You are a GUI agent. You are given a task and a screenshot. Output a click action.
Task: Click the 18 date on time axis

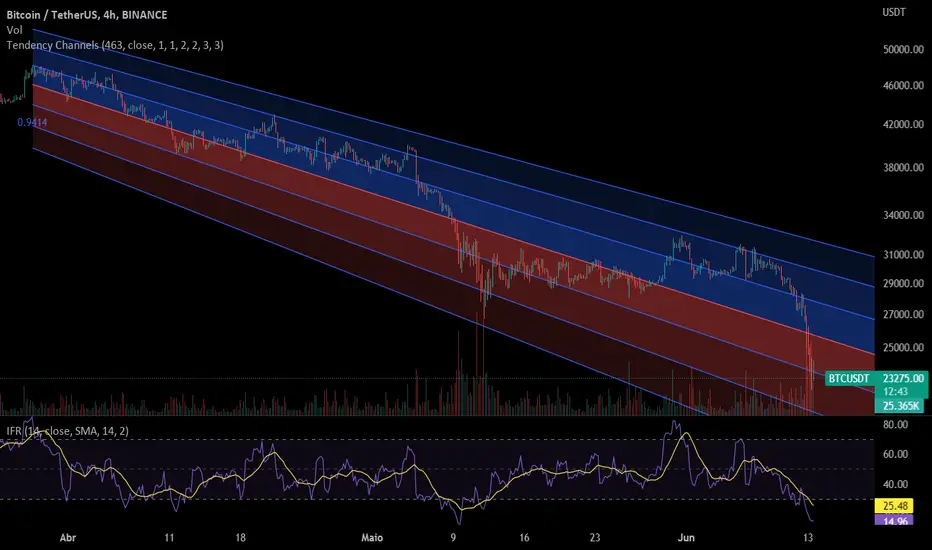tap(240, 538)
